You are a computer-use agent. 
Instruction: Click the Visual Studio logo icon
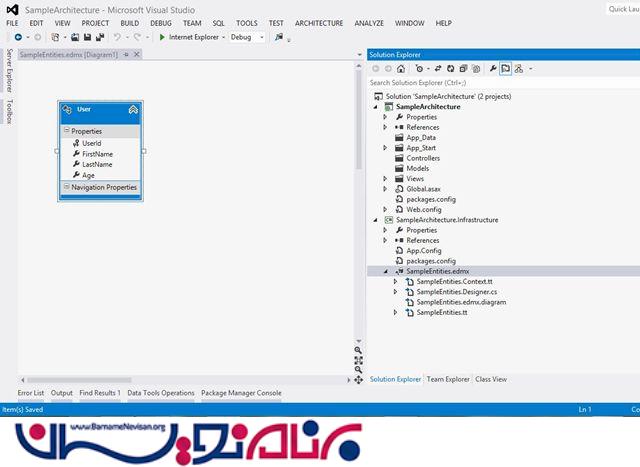tap(12, 10)
